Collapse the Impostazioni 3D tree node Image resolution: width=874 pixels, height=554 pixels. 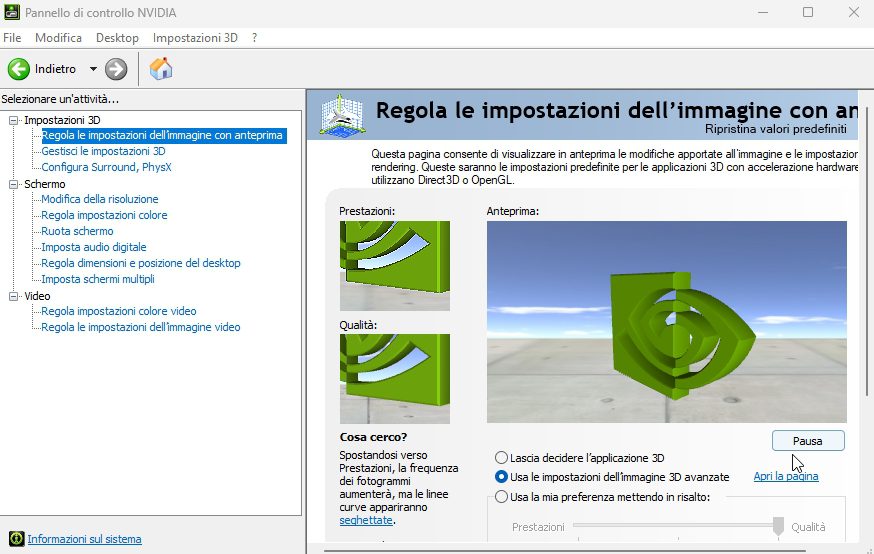(13, 120)
